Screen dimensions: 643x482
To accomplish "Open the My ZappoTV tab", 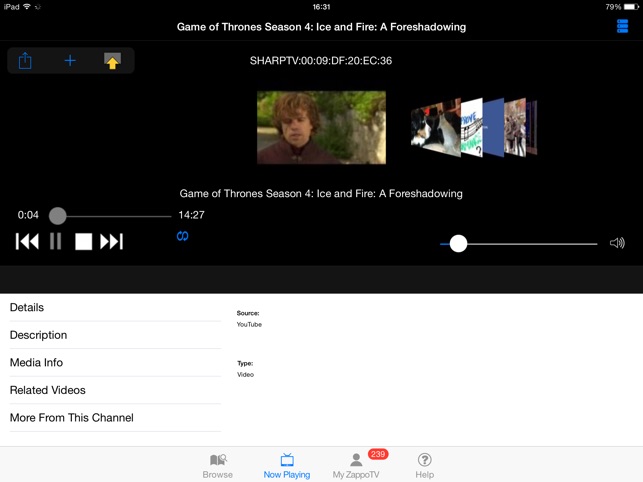I will 356,466.
